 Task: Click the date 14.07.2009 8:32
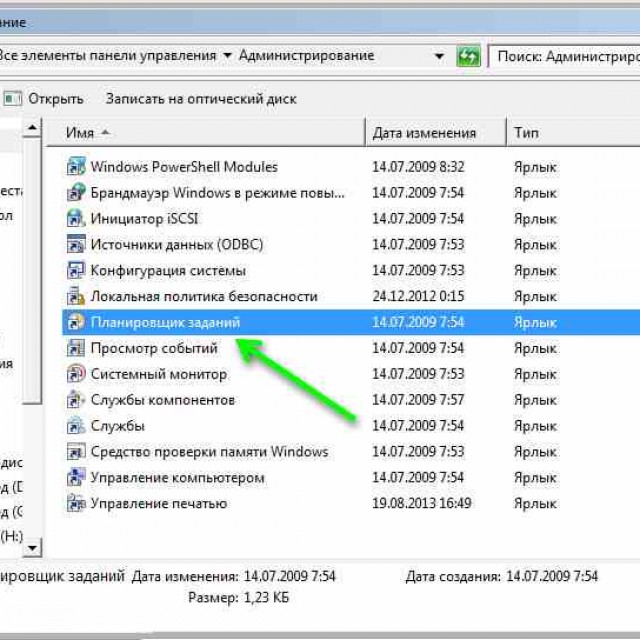[x=418, y=167]
